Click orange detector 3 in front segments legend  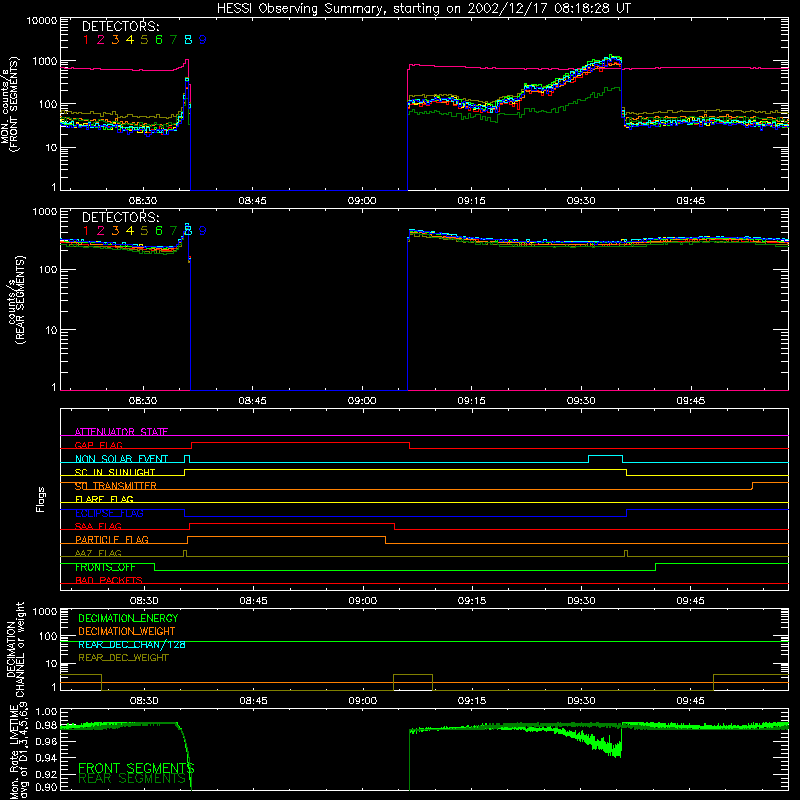(x=115, y=40)
